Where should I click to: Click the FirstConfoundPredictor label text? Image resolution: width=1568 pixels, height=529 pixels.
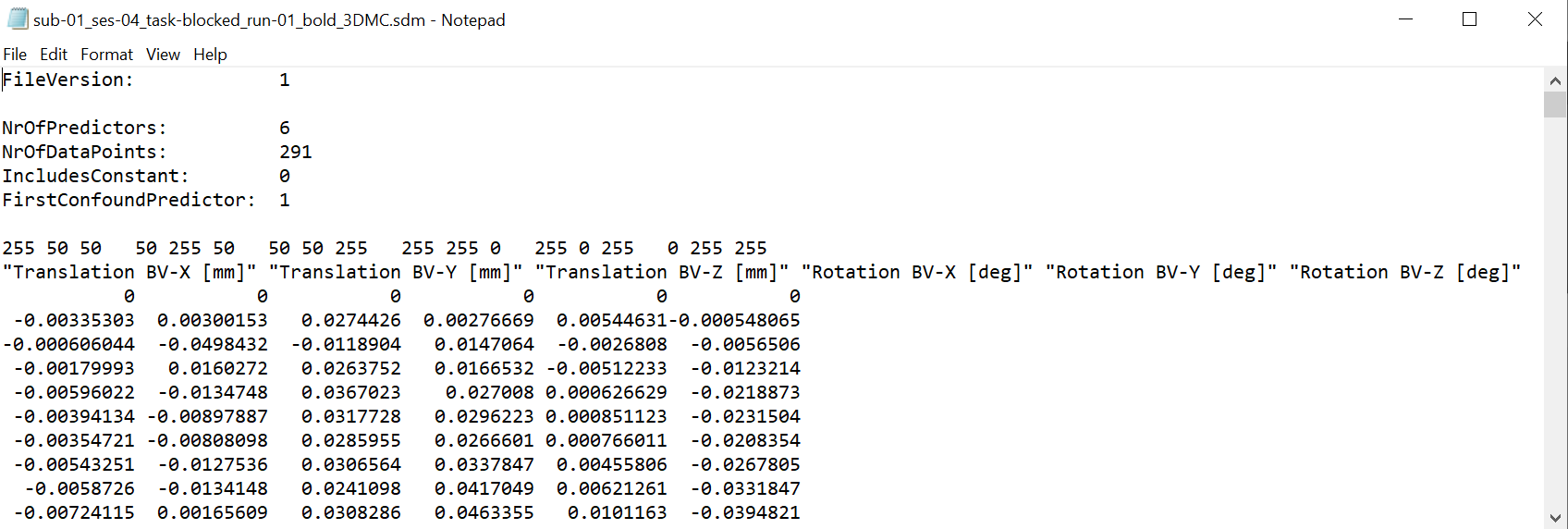(x=129, y=200)
